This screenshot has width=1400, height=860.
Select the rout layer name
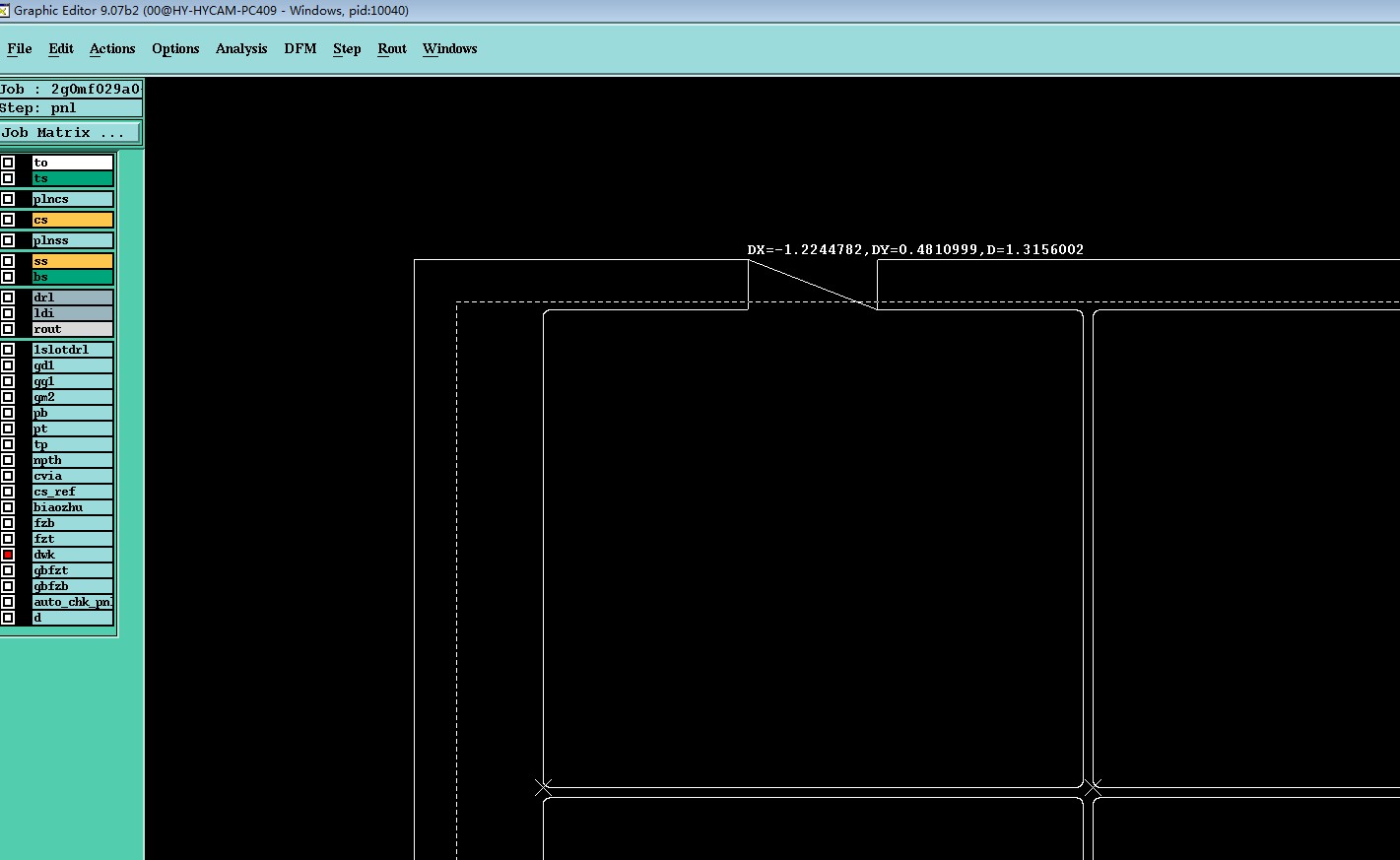73,329
